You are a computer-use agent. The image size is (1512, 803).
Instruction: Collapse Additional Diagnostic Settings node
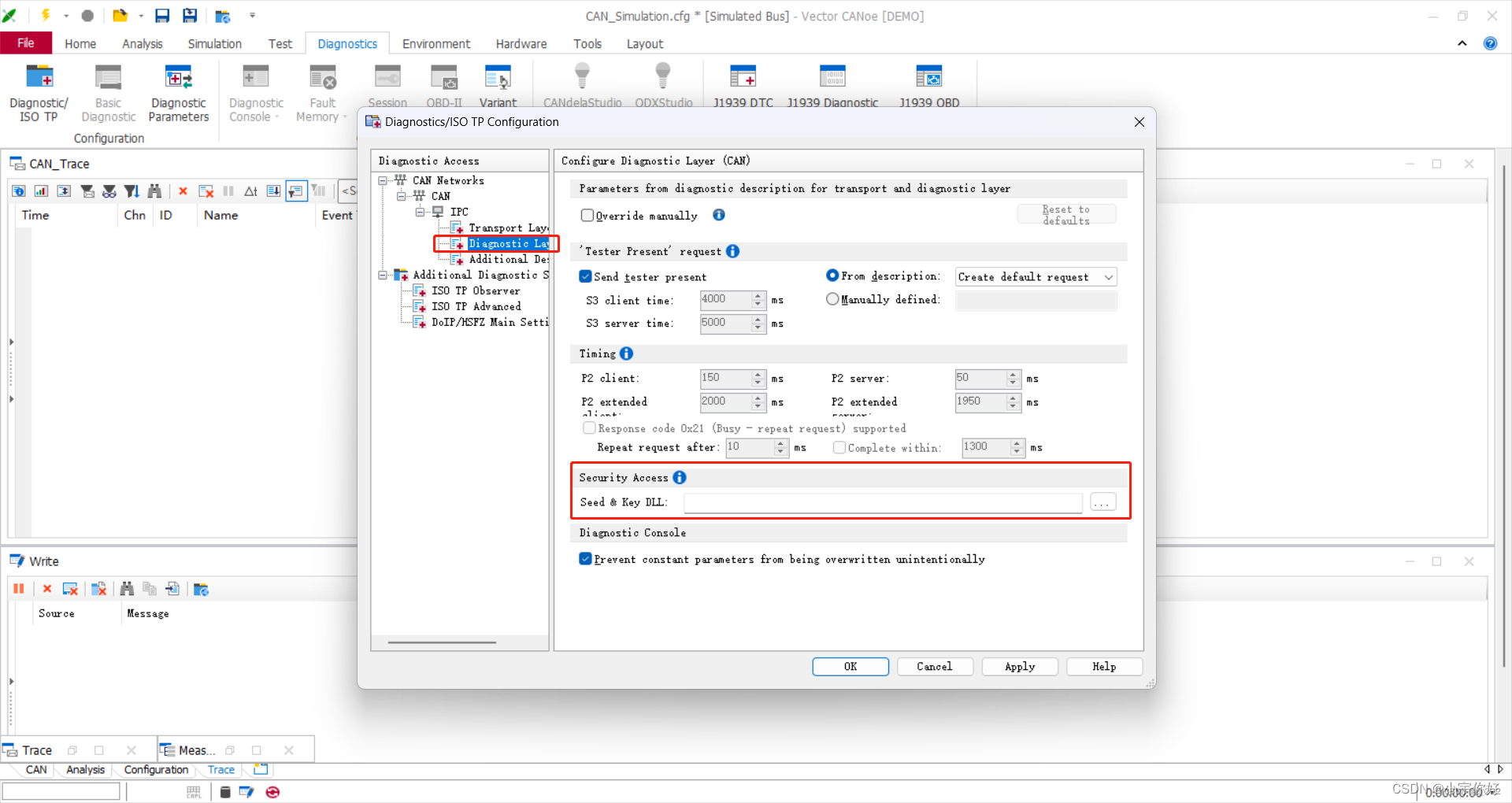click(383, 275)
